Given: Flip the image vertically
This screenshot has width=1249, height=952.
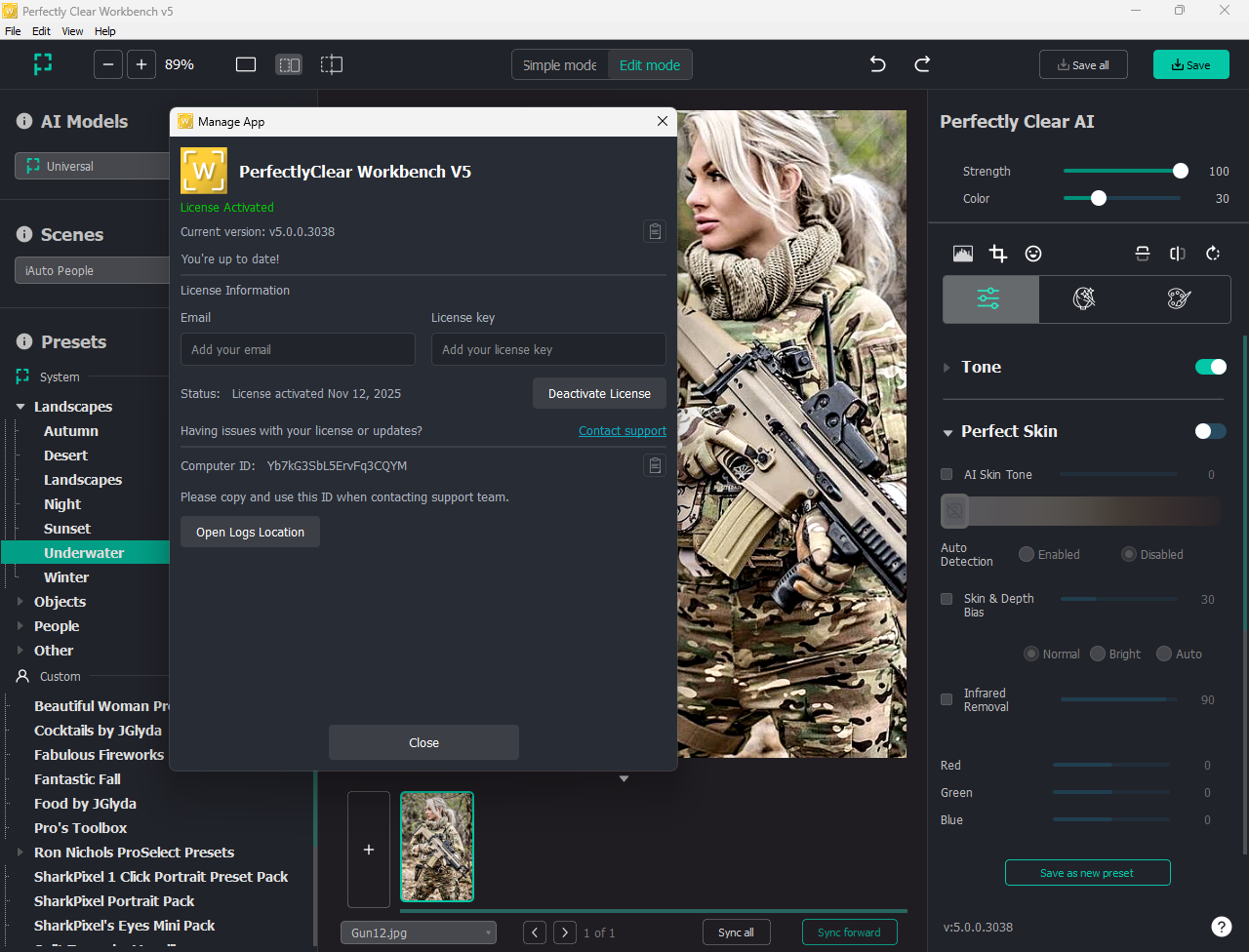Looking at the screenshot, I should [x=1143, y=254].
